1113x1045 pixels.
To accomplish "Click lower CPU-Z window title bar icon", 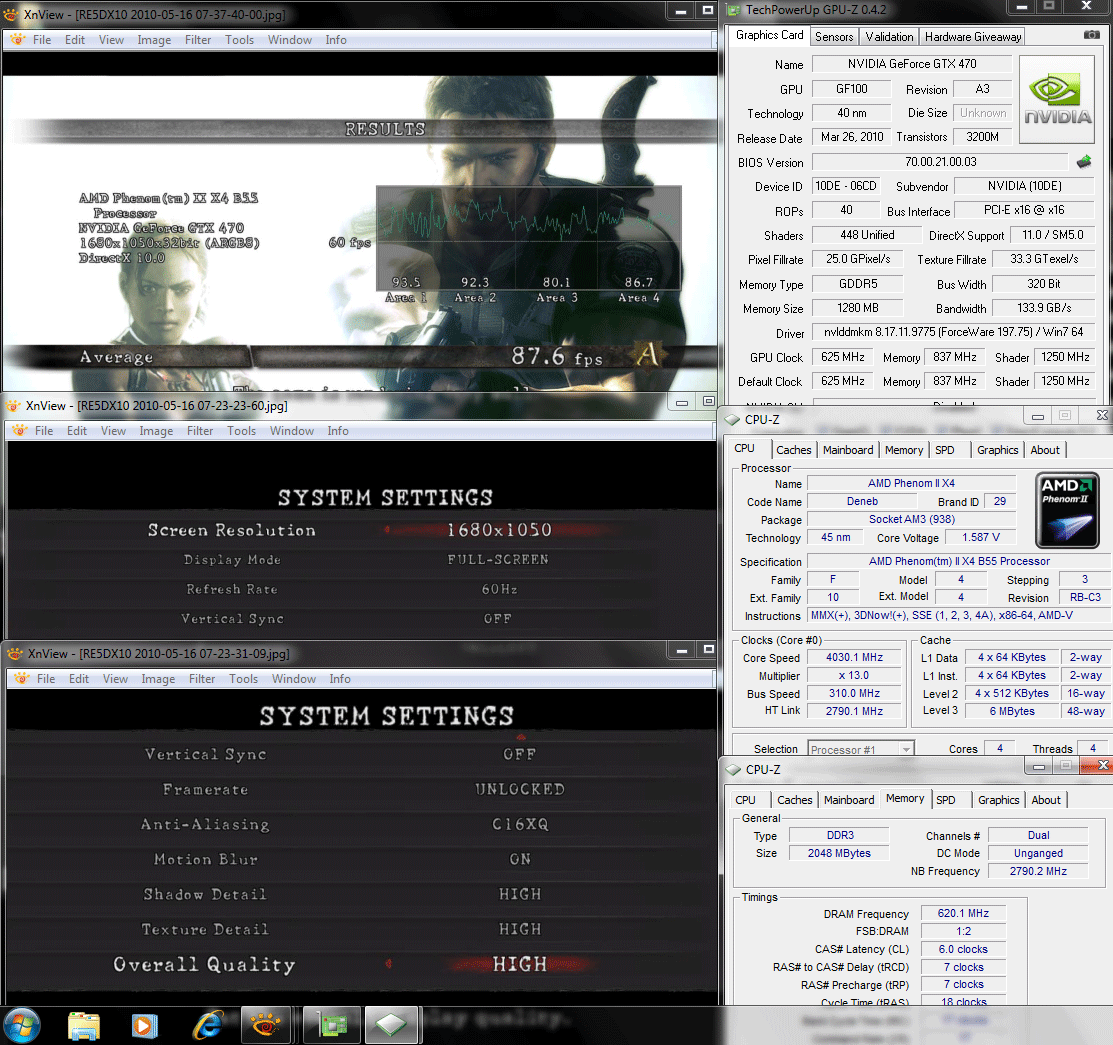I will (x=733, y=770).
